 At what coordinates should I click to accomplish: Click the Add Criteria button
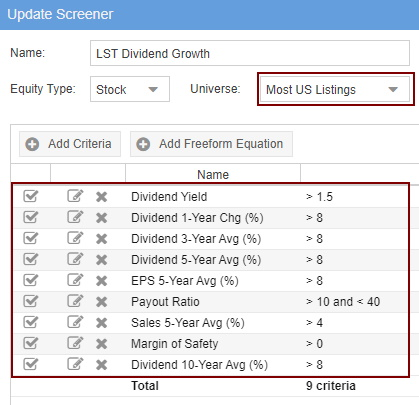(70, 144)
